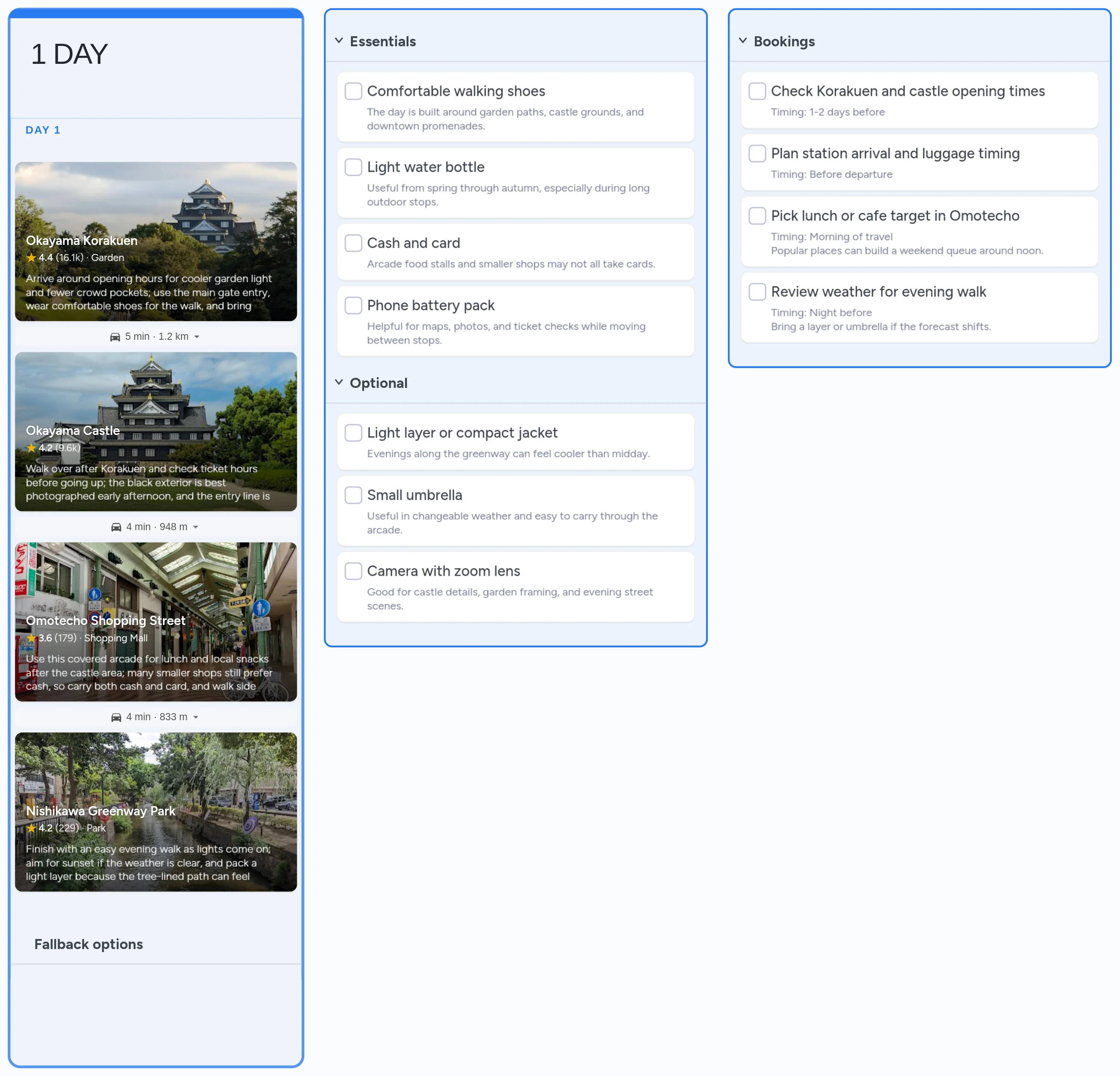
Task: Open the Okayama Castle place card
Action: [155, 432]
